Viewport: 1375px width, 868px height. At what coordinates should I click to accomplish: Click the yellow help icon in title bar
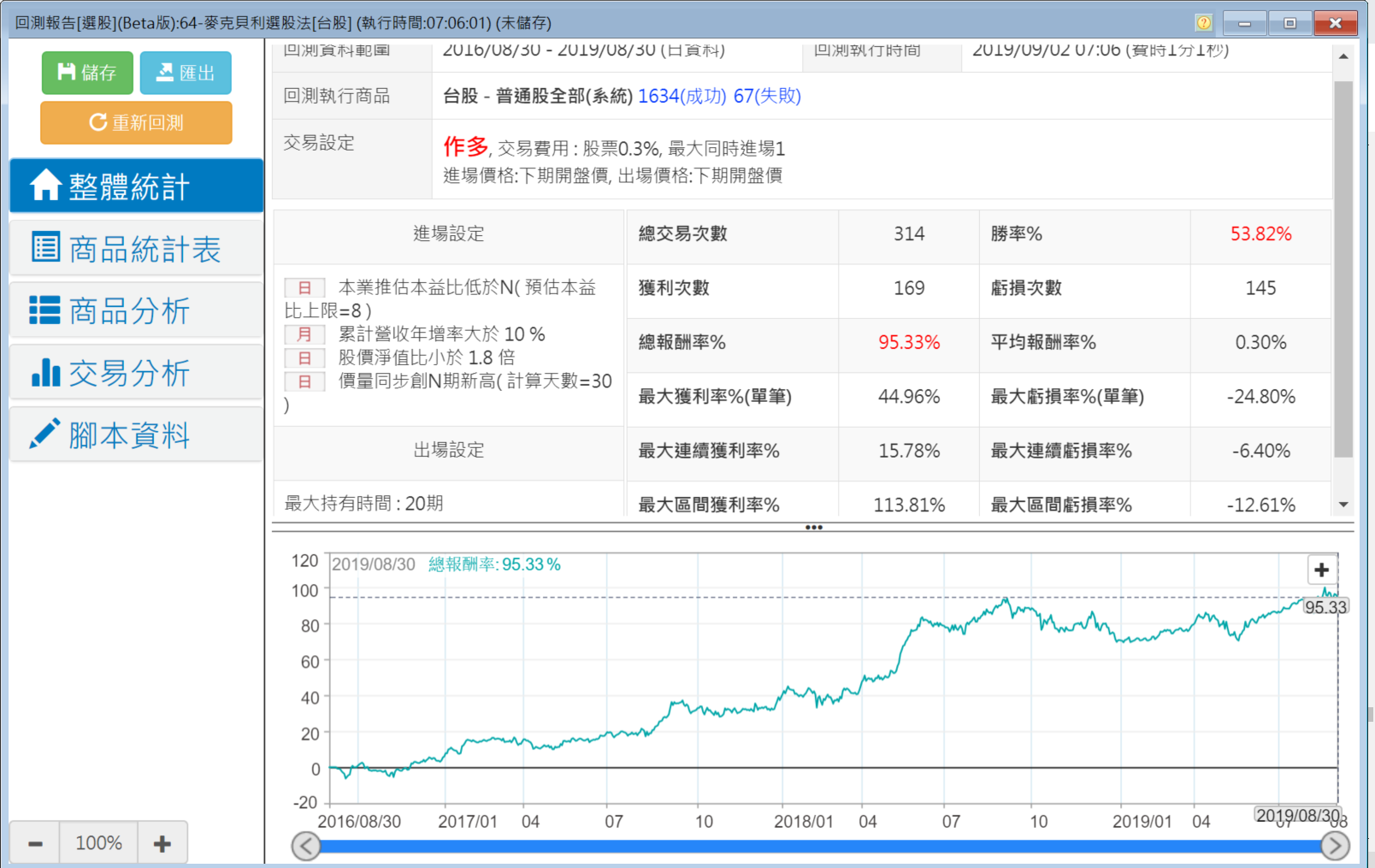1204,23
